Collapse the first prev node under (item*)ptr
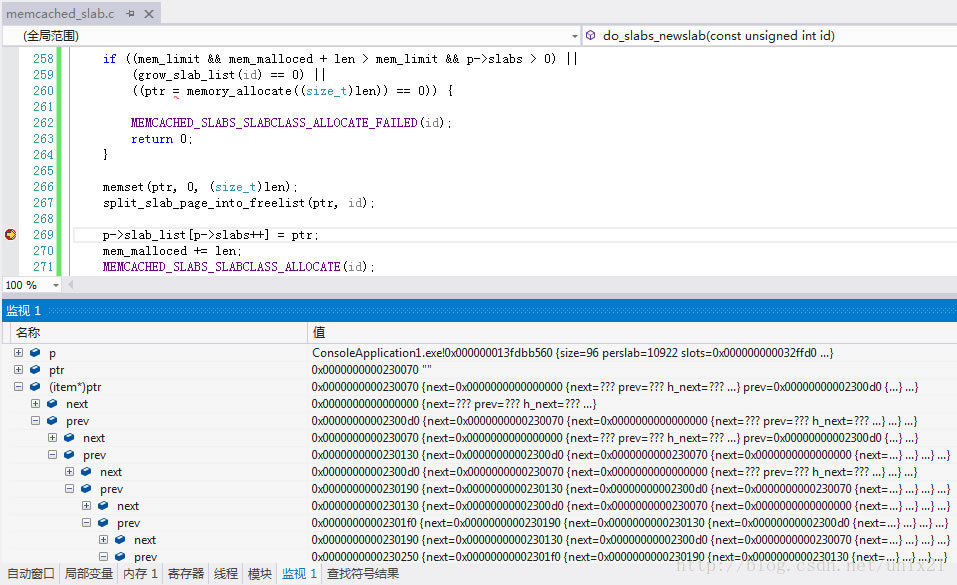 [35, 421]
